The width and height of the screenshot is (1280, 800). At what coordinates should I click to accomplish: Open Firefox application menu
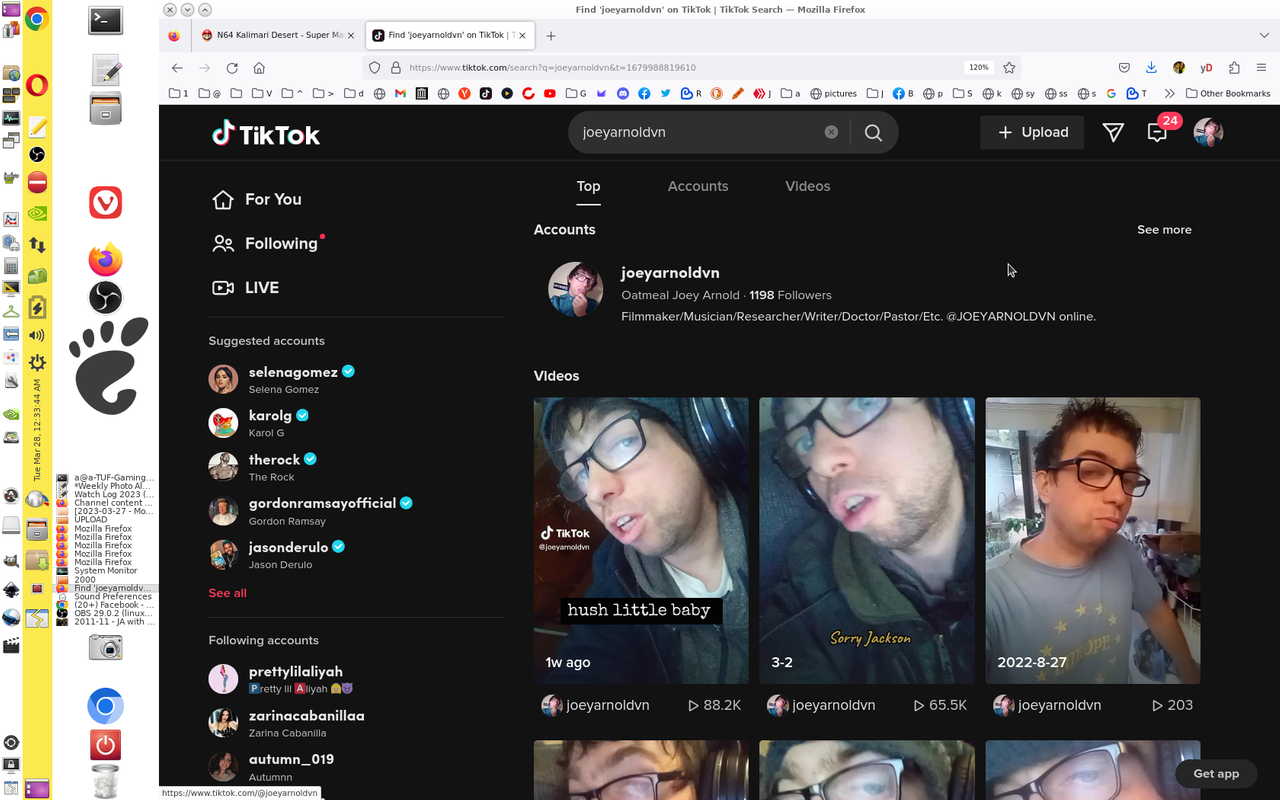pos(1261,68)
